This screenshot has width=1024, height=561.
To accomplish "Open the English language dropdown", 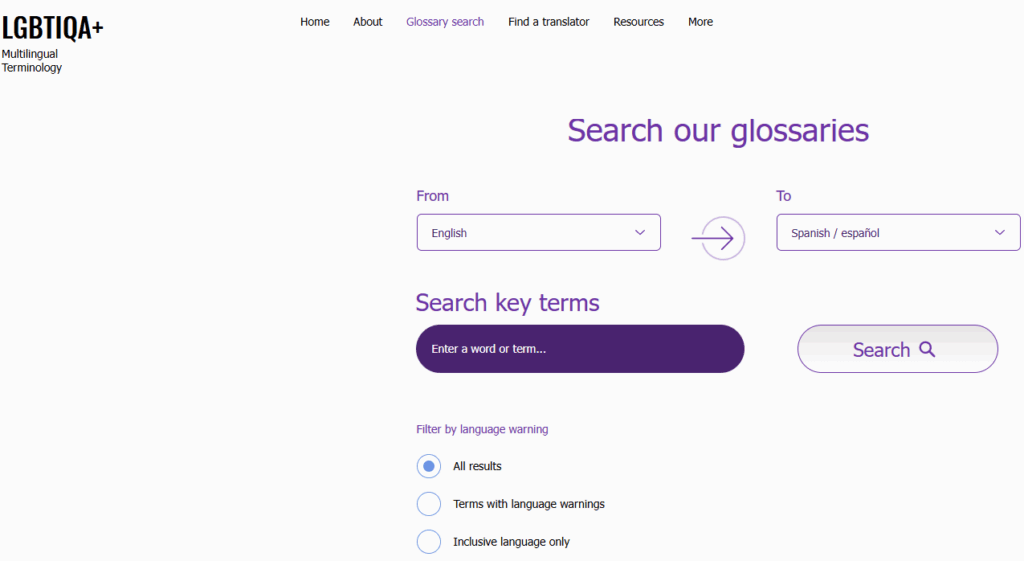I will coord(539,232).
